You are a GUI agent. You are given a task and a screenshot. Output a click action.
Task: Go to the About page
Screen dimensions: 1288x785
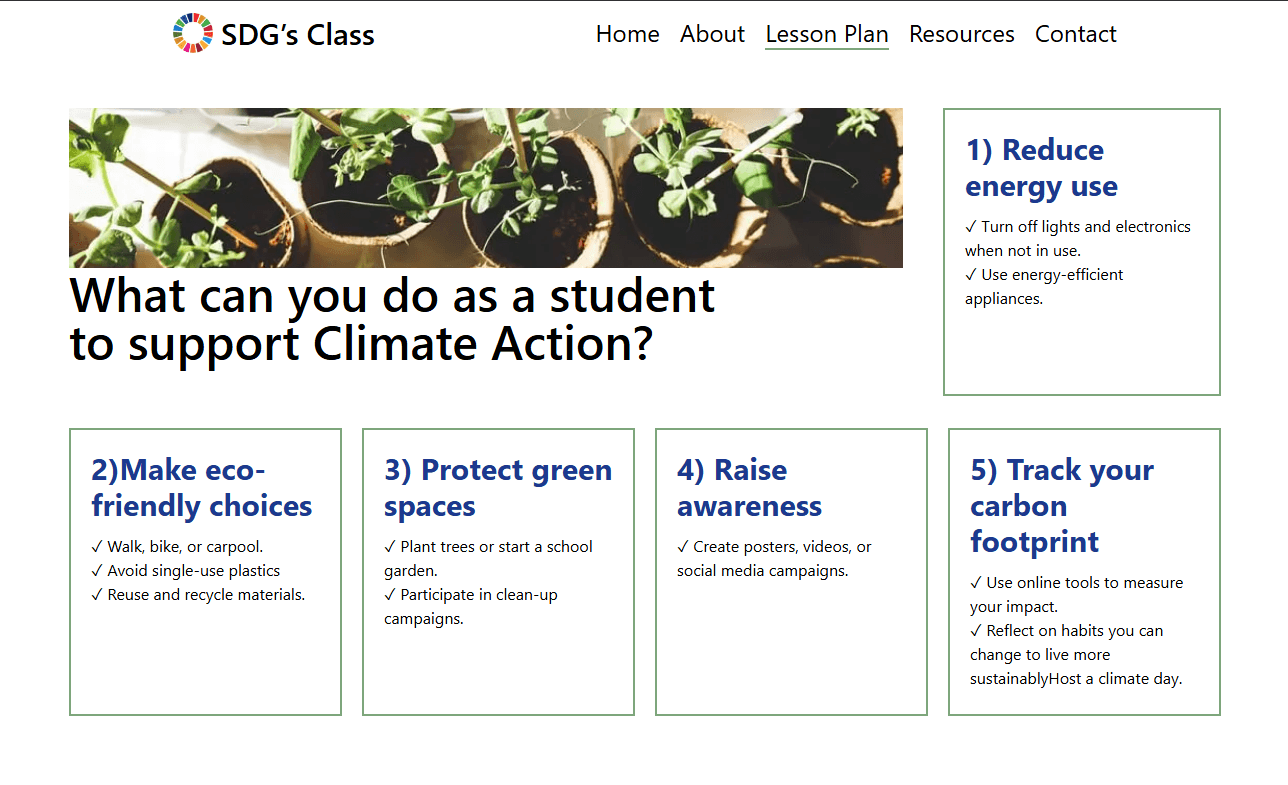712,34
